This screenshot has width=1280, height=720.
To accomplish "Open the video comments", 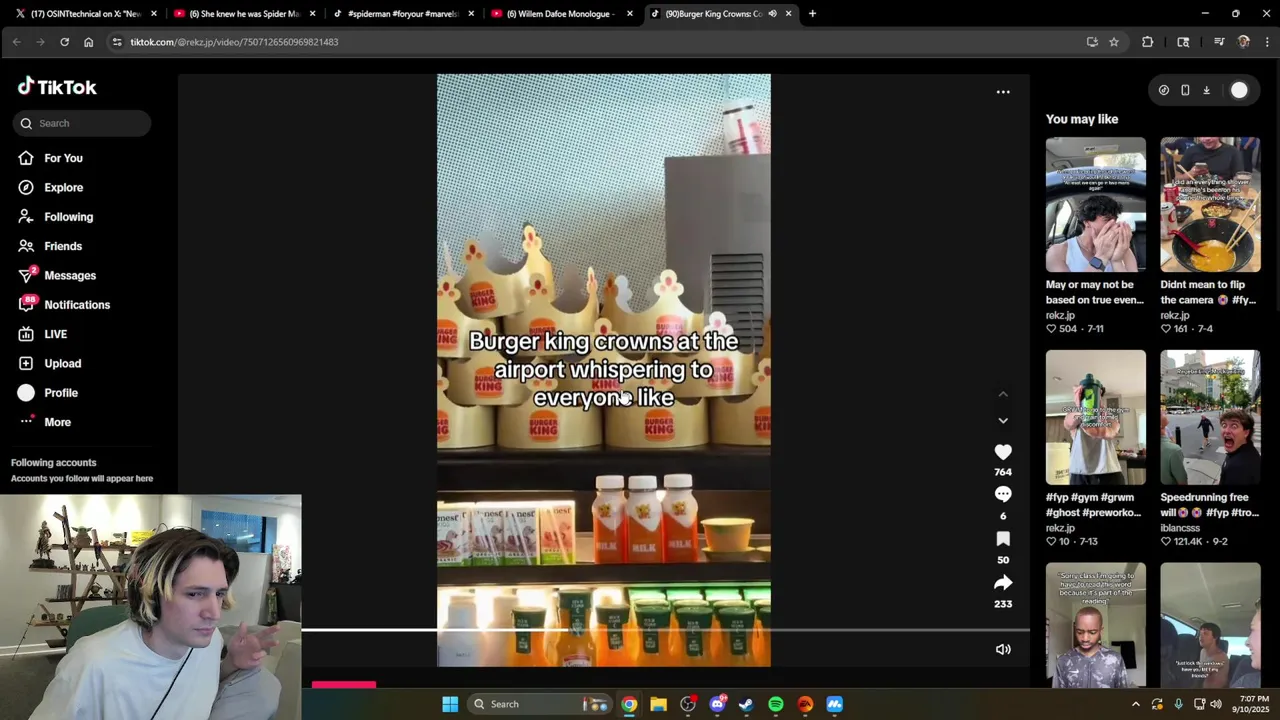I will [1003, 494].
